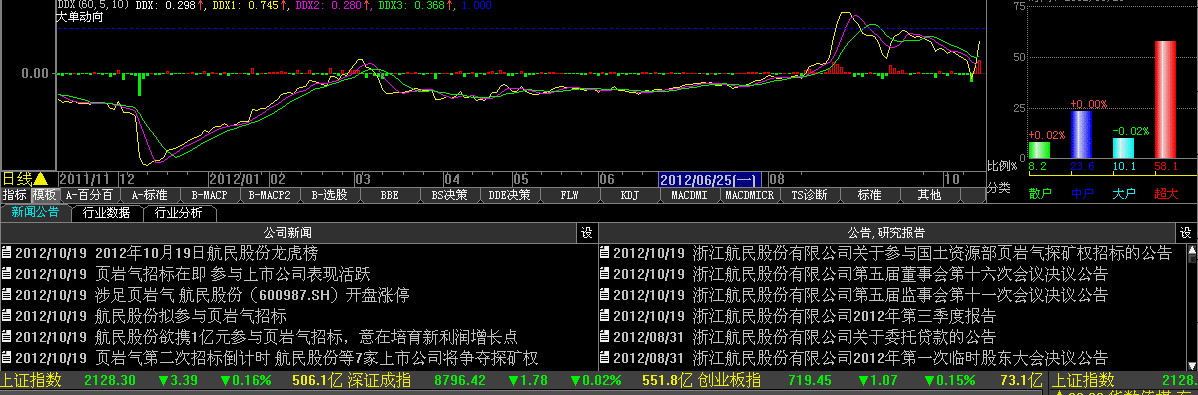Select the KDJ indicator template
The width and height of the screenshot is (1198, 395).
(x=630, y=195)
